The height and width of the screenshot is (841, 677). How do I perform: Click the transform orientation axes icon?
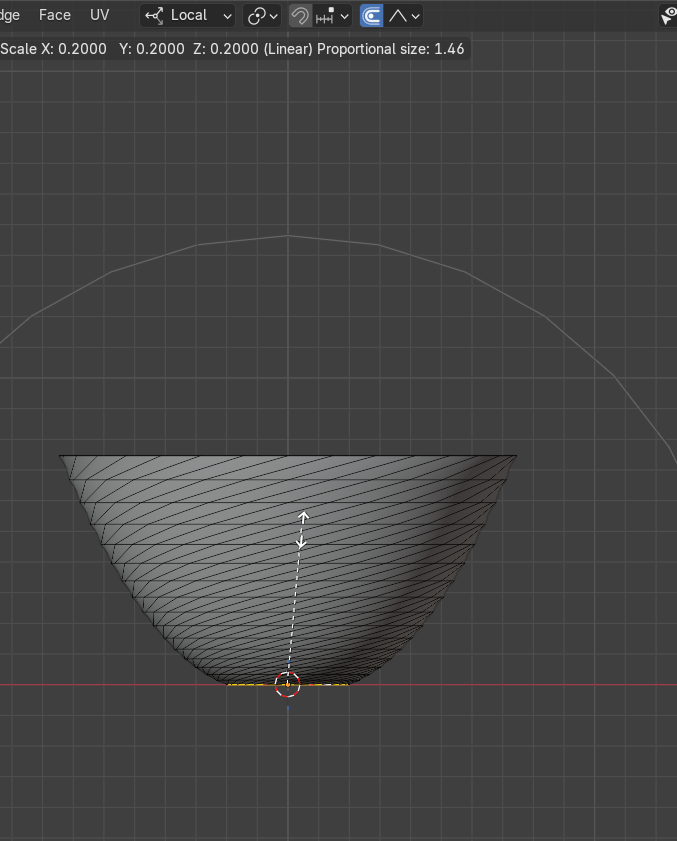154,16
